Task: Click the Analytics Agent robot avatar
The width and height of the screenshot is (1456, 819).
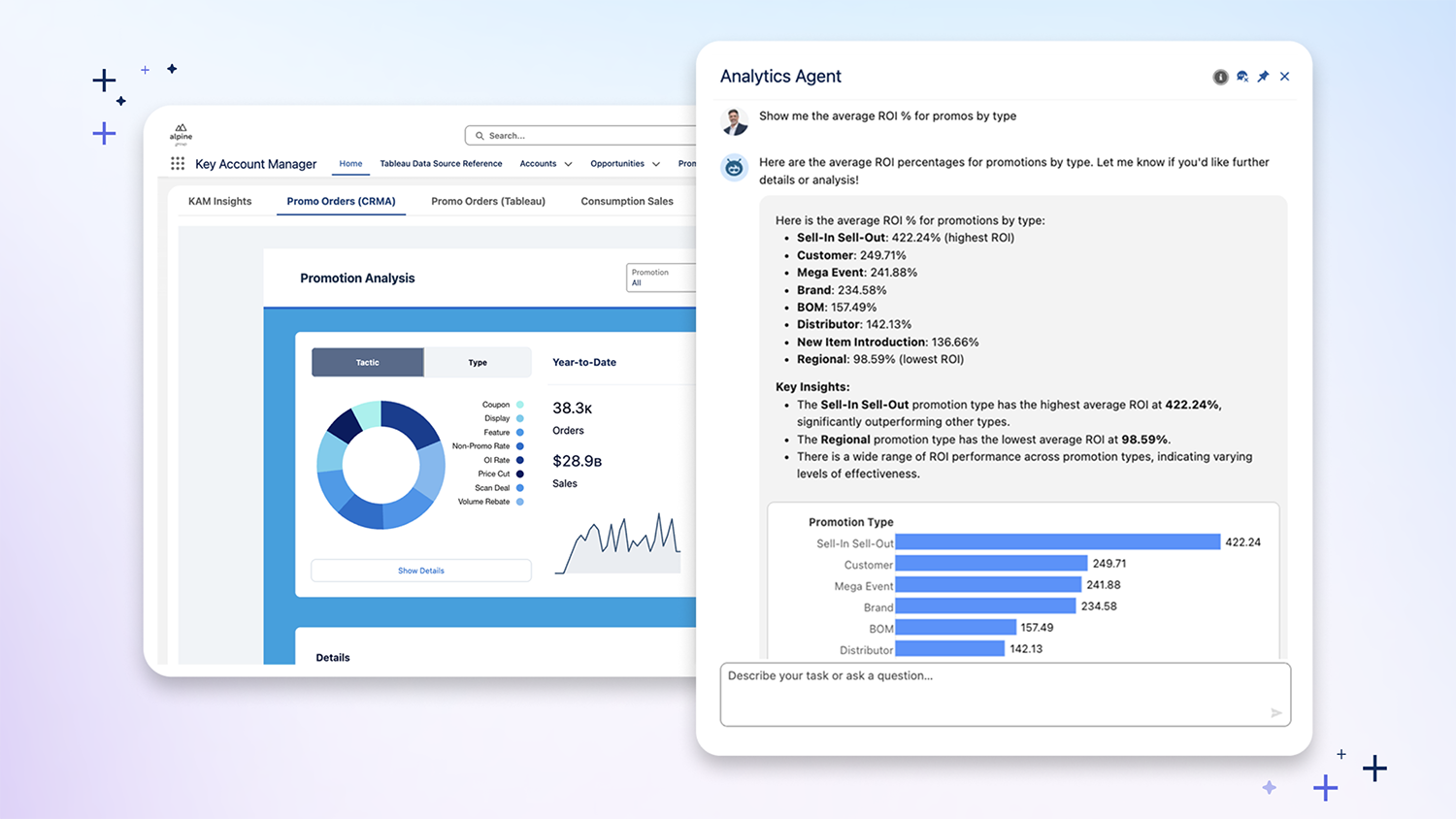Action: pyautogui.click(x=734, y=167)
